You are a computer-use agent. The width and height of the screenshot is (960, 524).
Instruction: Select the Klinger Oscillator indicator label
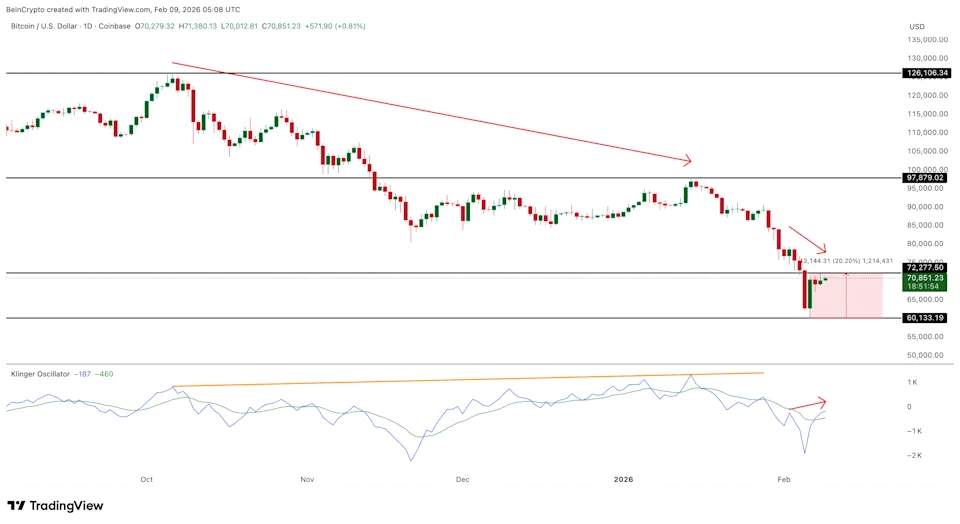tap(40, 374)
